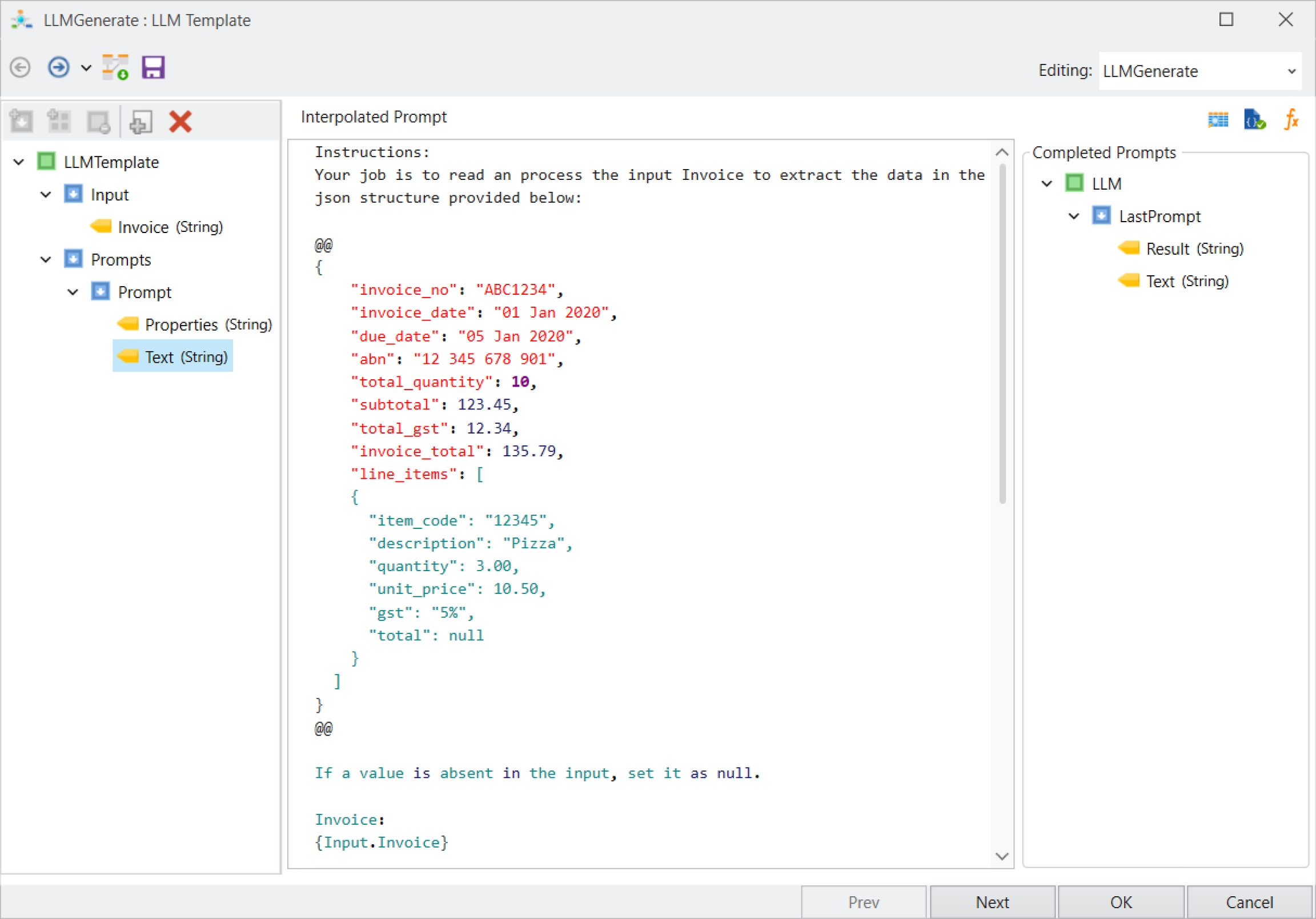Collapse the Prompts tree node

[46, 260]
